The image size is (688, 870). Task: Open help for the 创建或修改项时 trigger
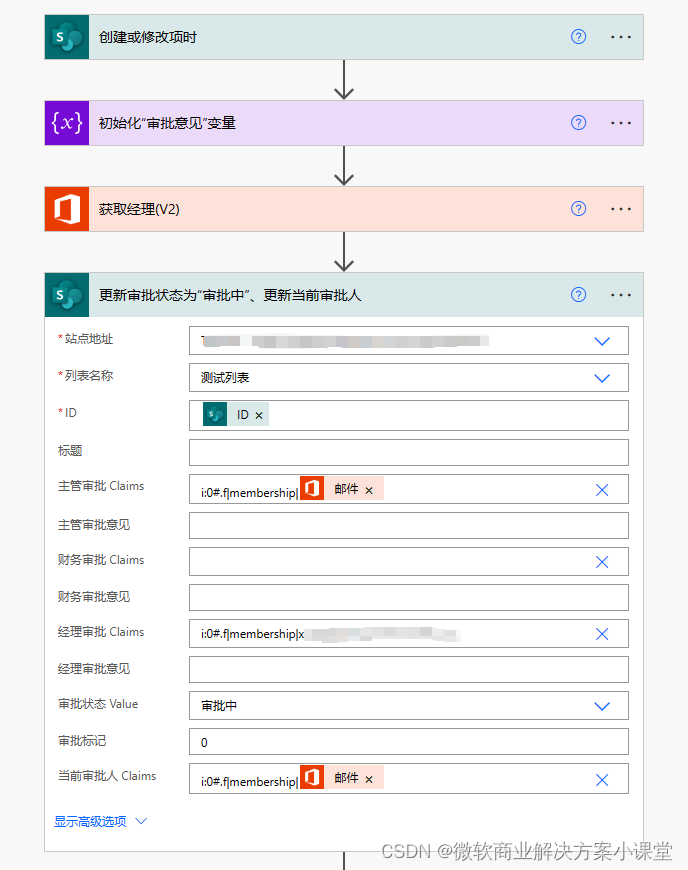(x=578, y=37)
